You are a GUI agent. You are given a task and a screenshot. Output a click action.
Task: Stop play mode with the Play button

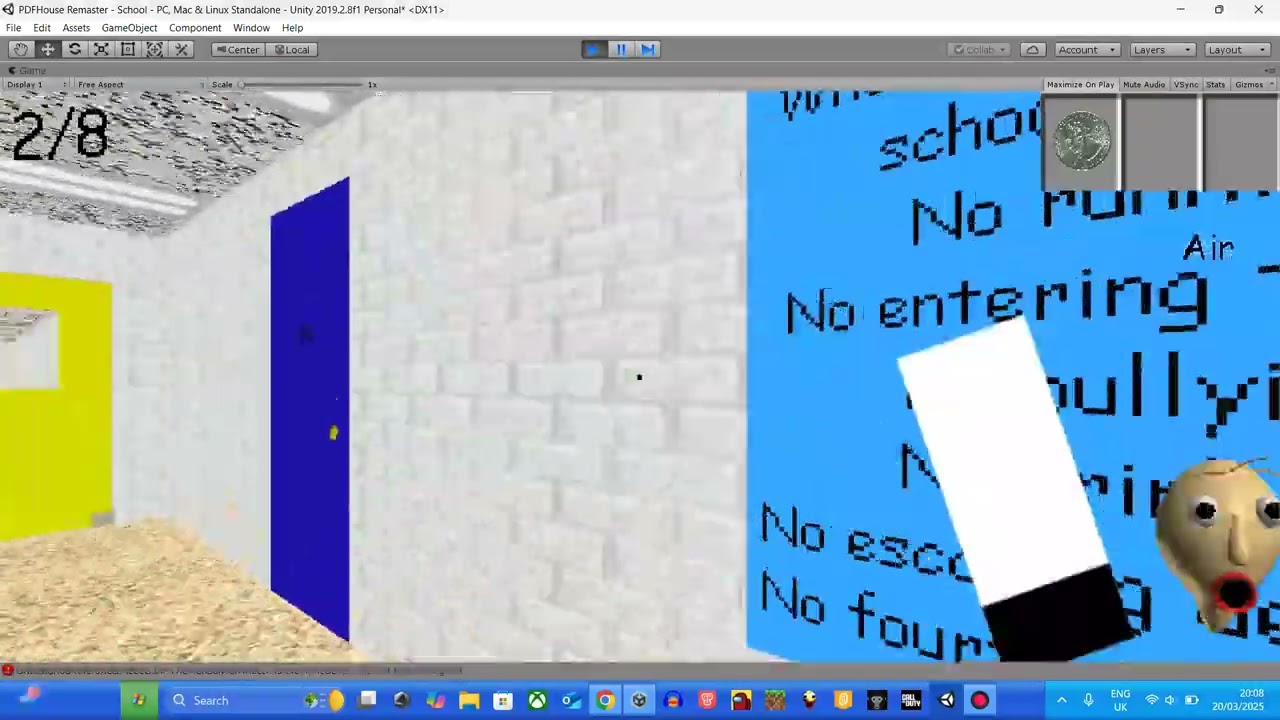tap(593, 49)
